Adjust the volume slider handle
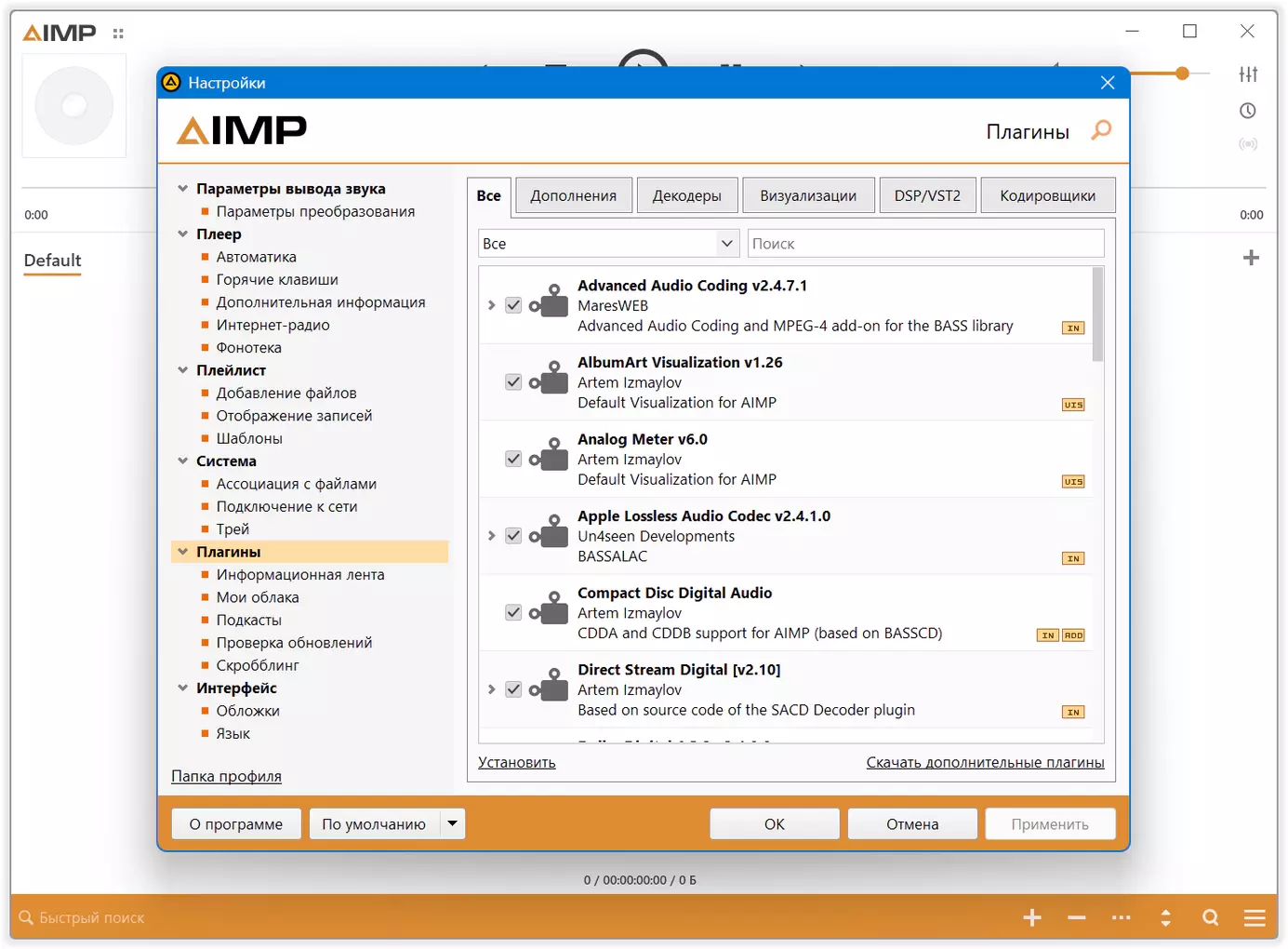 (1182, 74)
